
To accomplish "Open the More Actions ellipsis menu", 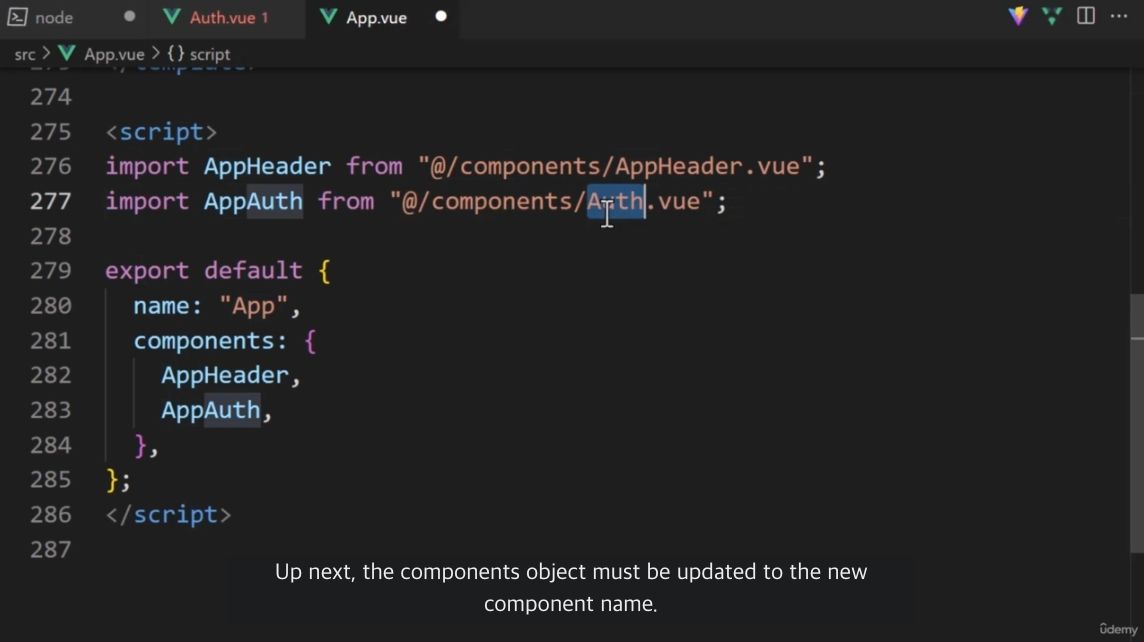I will point(1118,15).
